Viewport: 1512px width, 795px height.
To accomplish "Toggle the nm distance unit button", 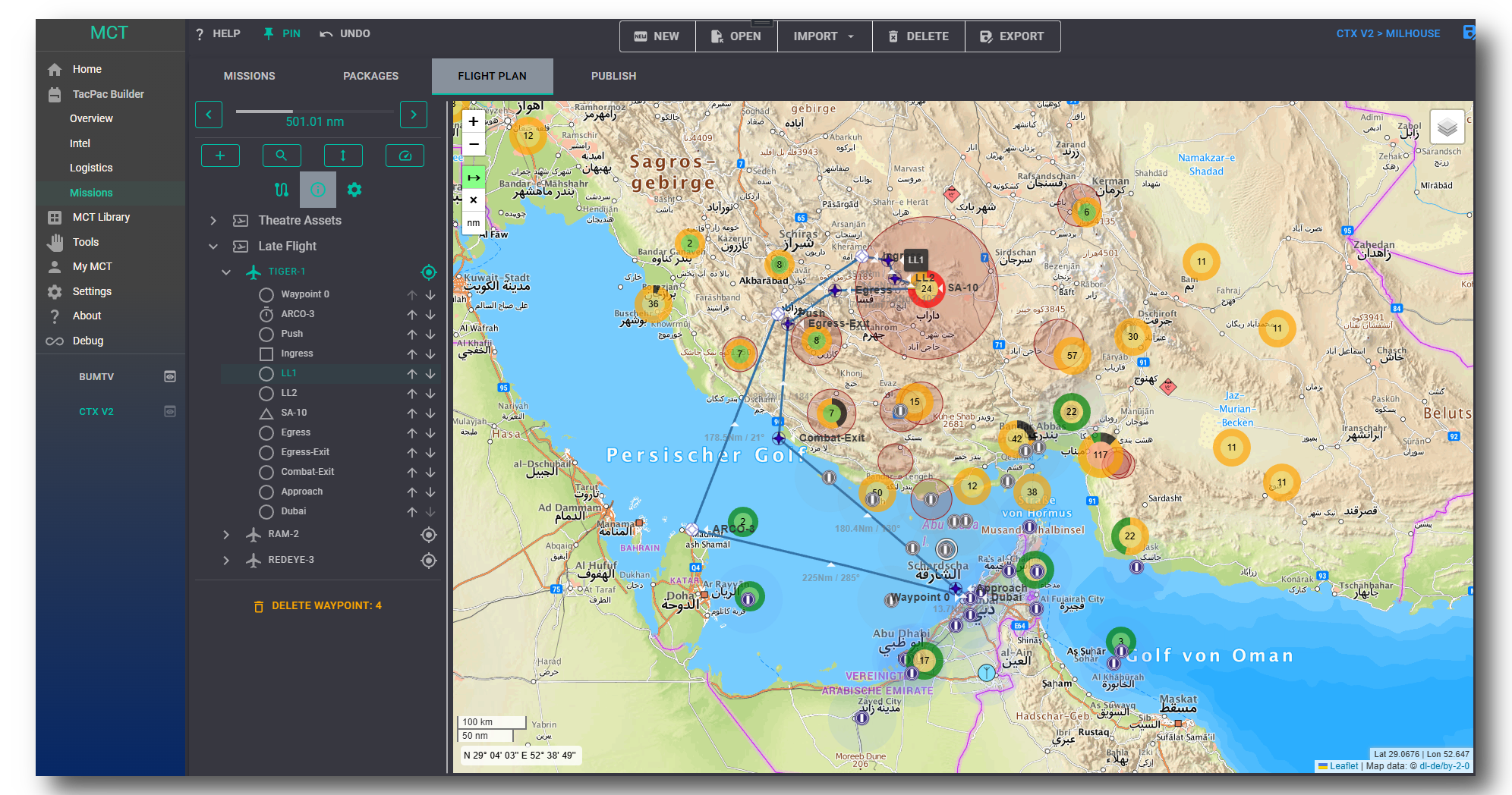I will (473, 223).
